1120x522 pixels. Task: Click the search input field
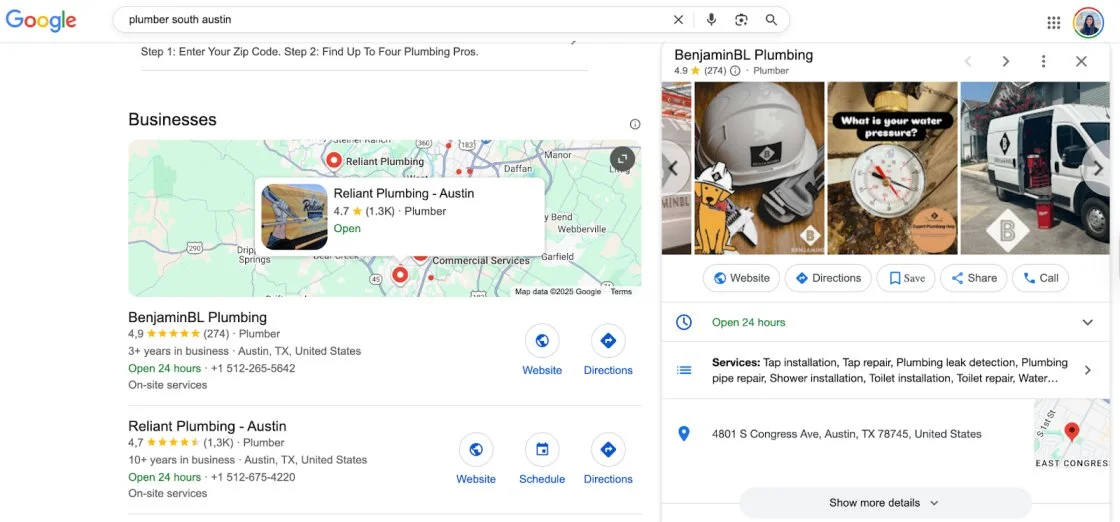coord(393,20)
